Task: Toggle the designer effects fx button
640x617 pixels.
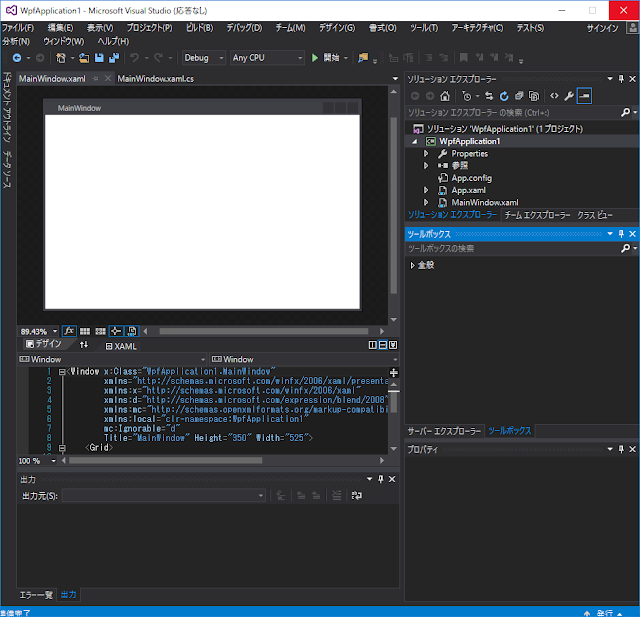Action: (69, 331)
